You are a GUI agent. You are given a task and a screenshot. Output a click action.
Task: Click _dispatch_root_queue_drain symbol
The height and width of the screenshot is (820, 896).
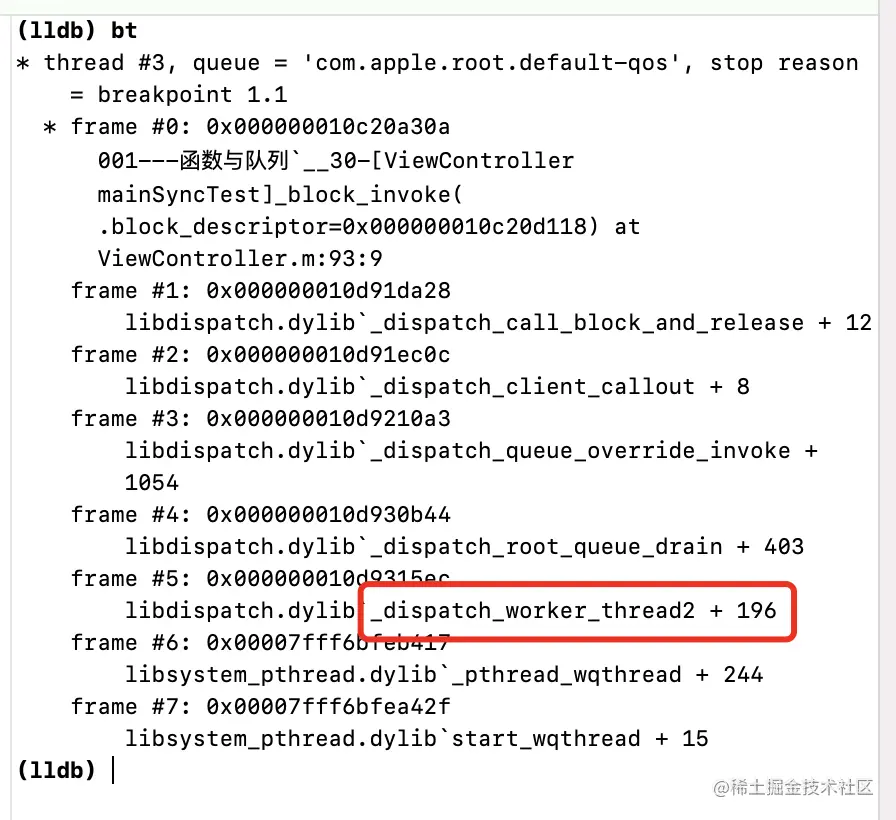(546, 547)
